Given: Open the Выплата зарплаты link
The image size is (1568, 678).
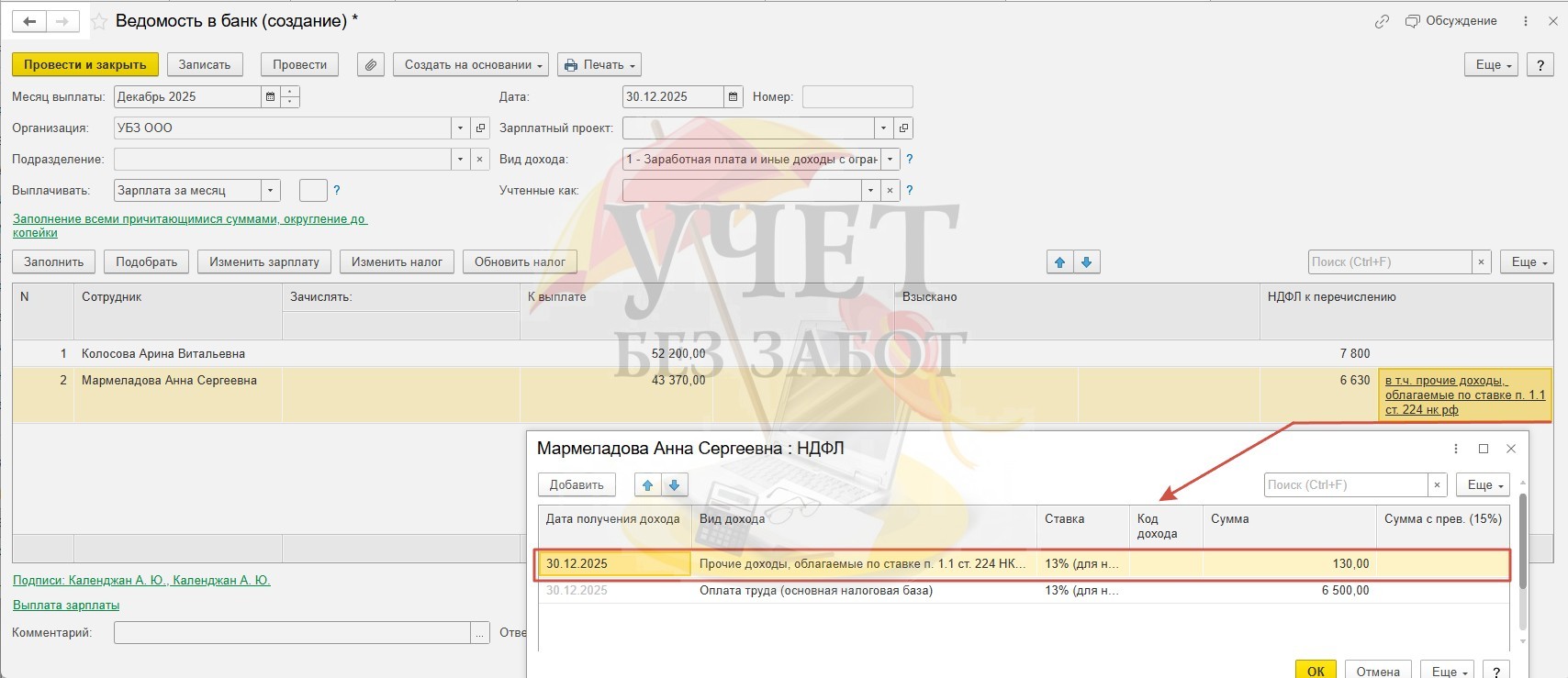Looking at the screenshot, I should coord(66,606).
